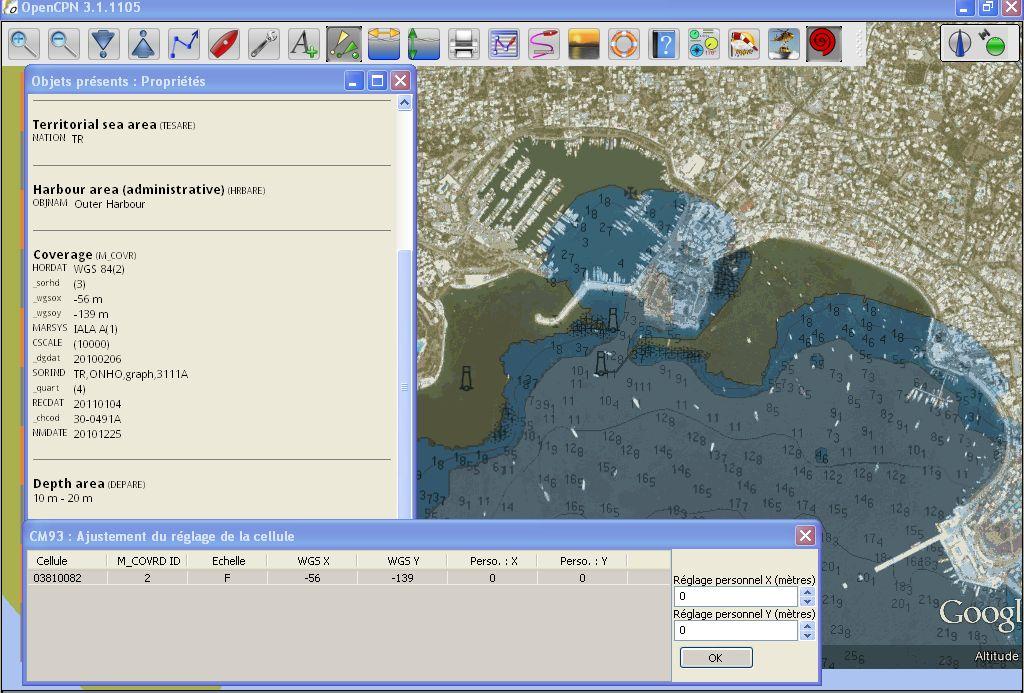Image resolution: width=1024 pixels, height=693 pixels.
Task: Click the man overboard lifebuoy icon
Action: [624, 44]
